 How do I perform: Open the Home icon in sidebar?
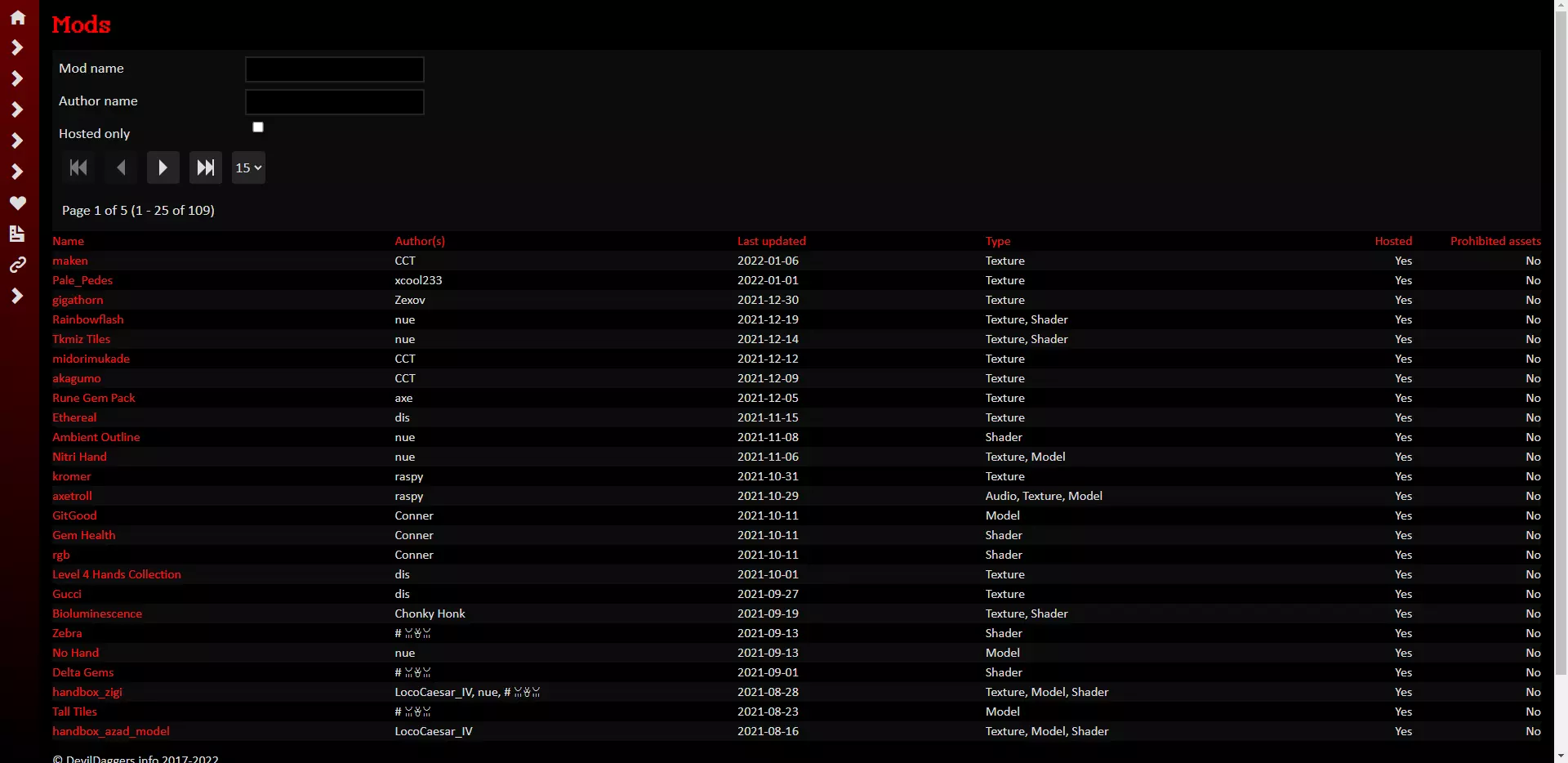pos(17,17)
